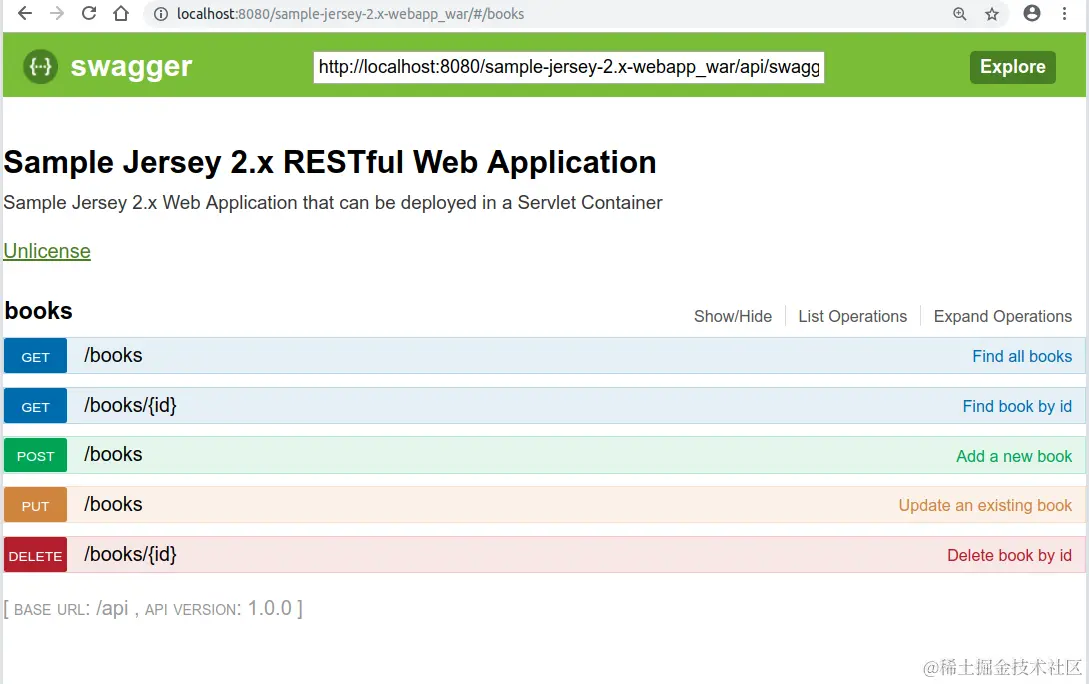The image size is (1089, 684).
Task: Open the browser profile avatar
Action: coord(1032,13)
